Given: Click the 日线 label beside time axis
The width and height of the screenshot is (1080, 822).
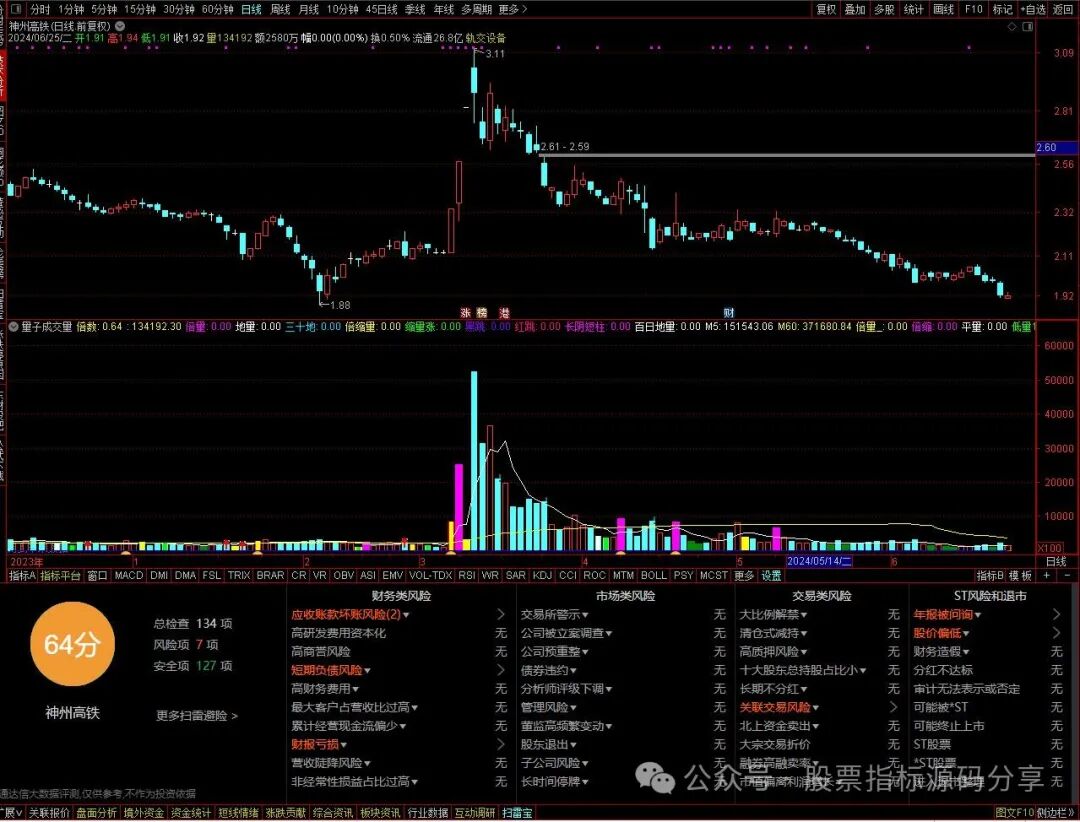Looking at the screenshot, I should [x=1056, y=561].
